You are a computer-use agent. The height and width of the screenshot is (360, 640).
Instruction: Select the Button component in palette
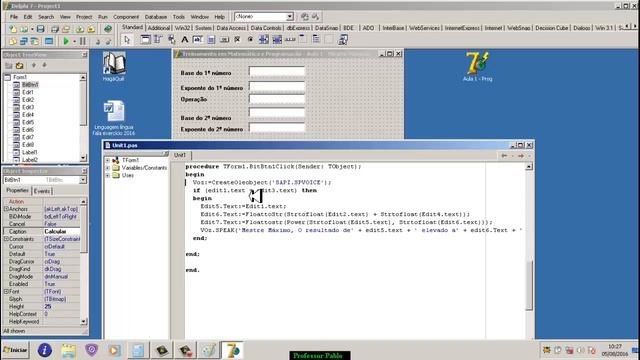(x=224, y=40)
